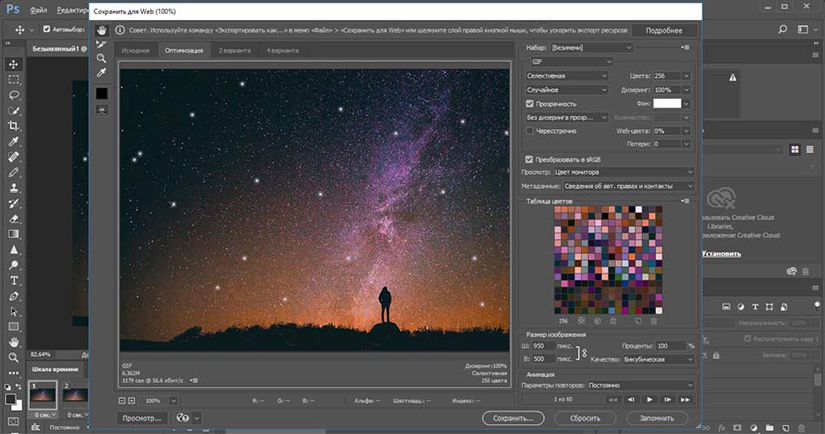Viewport: 825px width, 434px height.
Task: Select the Eyedropper tool in the dialog
Action: (102, 74)
